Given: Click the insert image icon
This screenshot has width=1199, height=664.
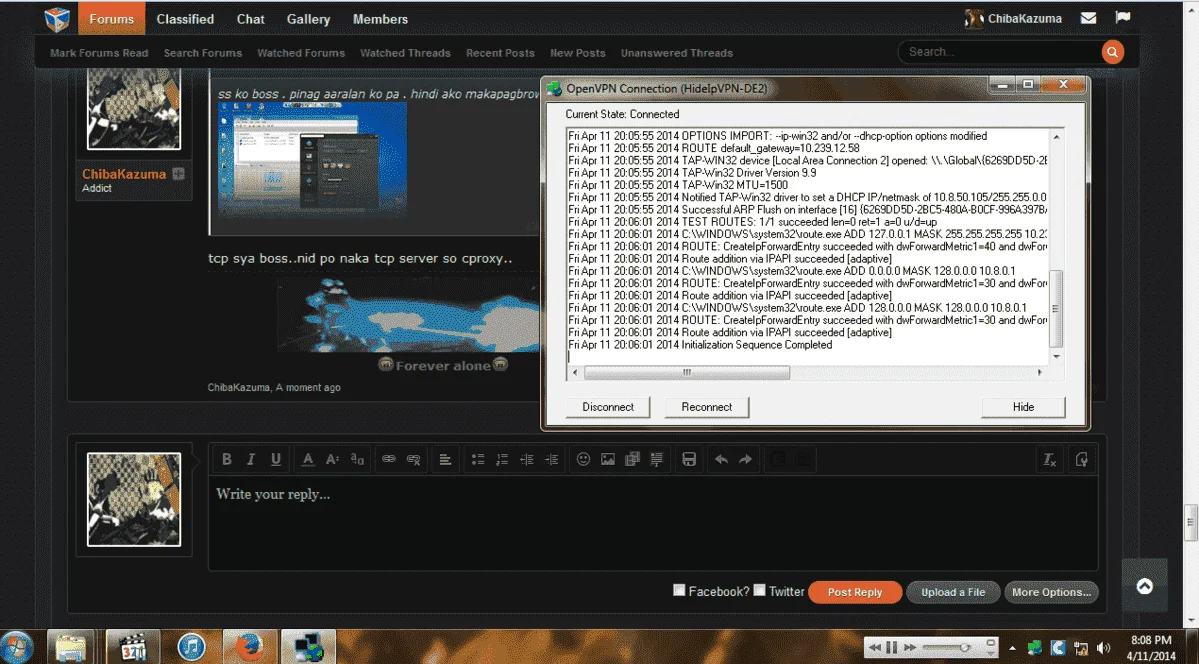Looking at the screenshot, I should point(608,459).
